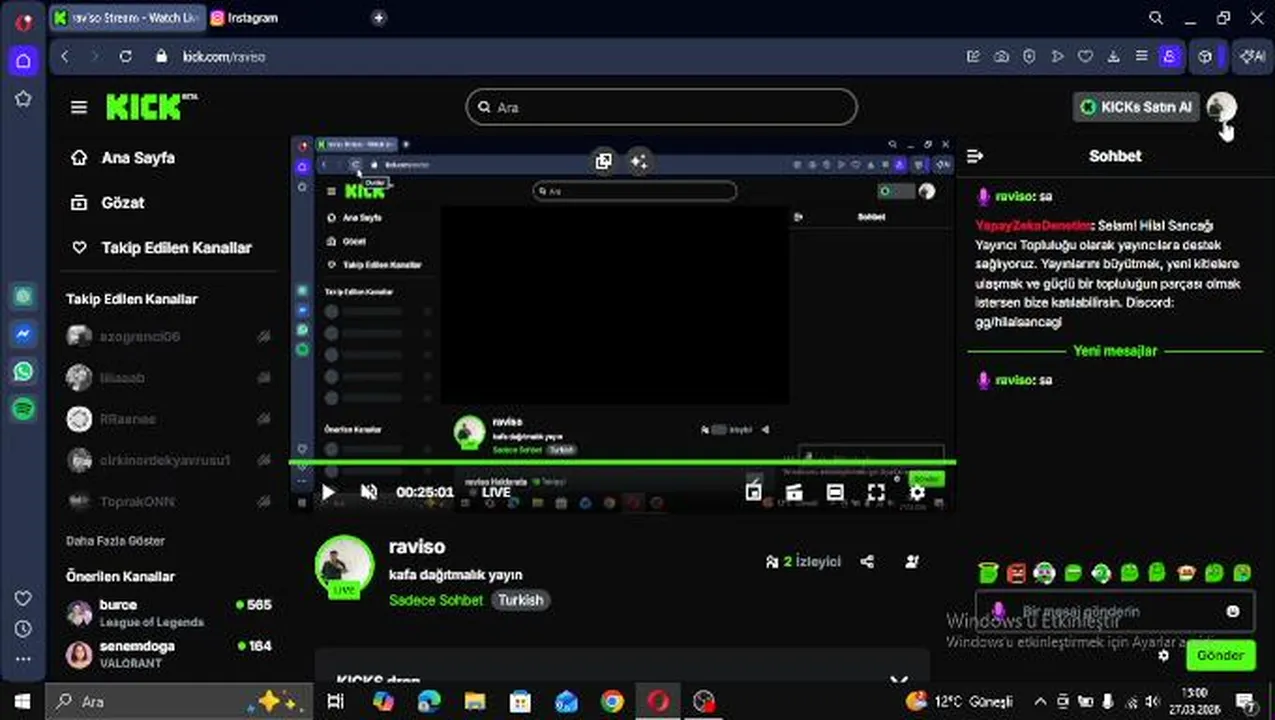Show hidden system tray icons

click(x=1040, y=702)
